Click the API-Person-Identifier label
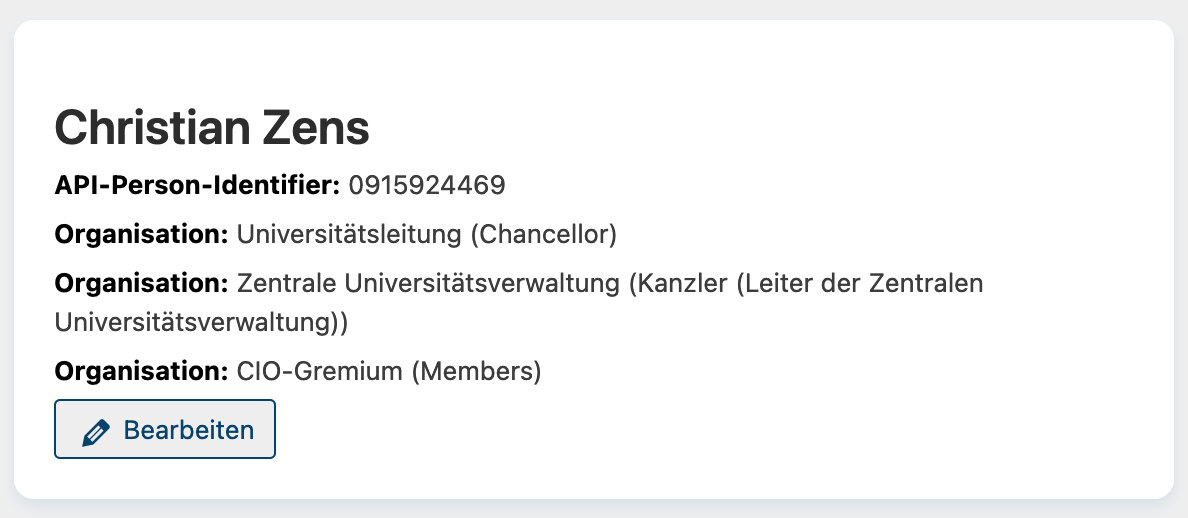This screenshot has height=518, width=1188. click(197, 185)
